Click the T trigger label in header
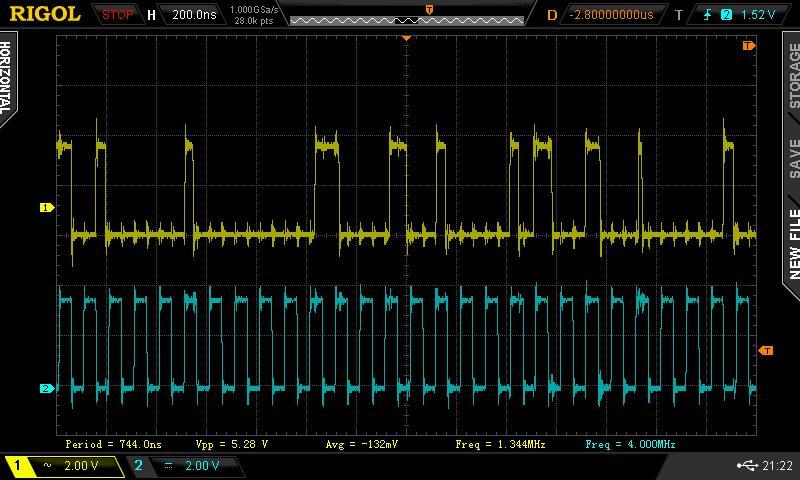This screenshot has height=480, width=800. [679, 15]
